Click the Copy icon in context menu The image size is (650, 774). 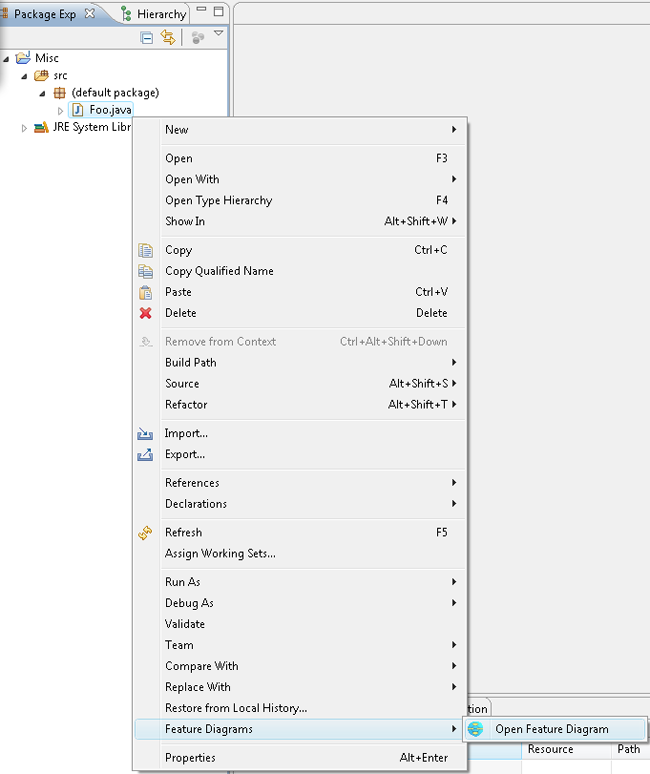coord(146,250)
